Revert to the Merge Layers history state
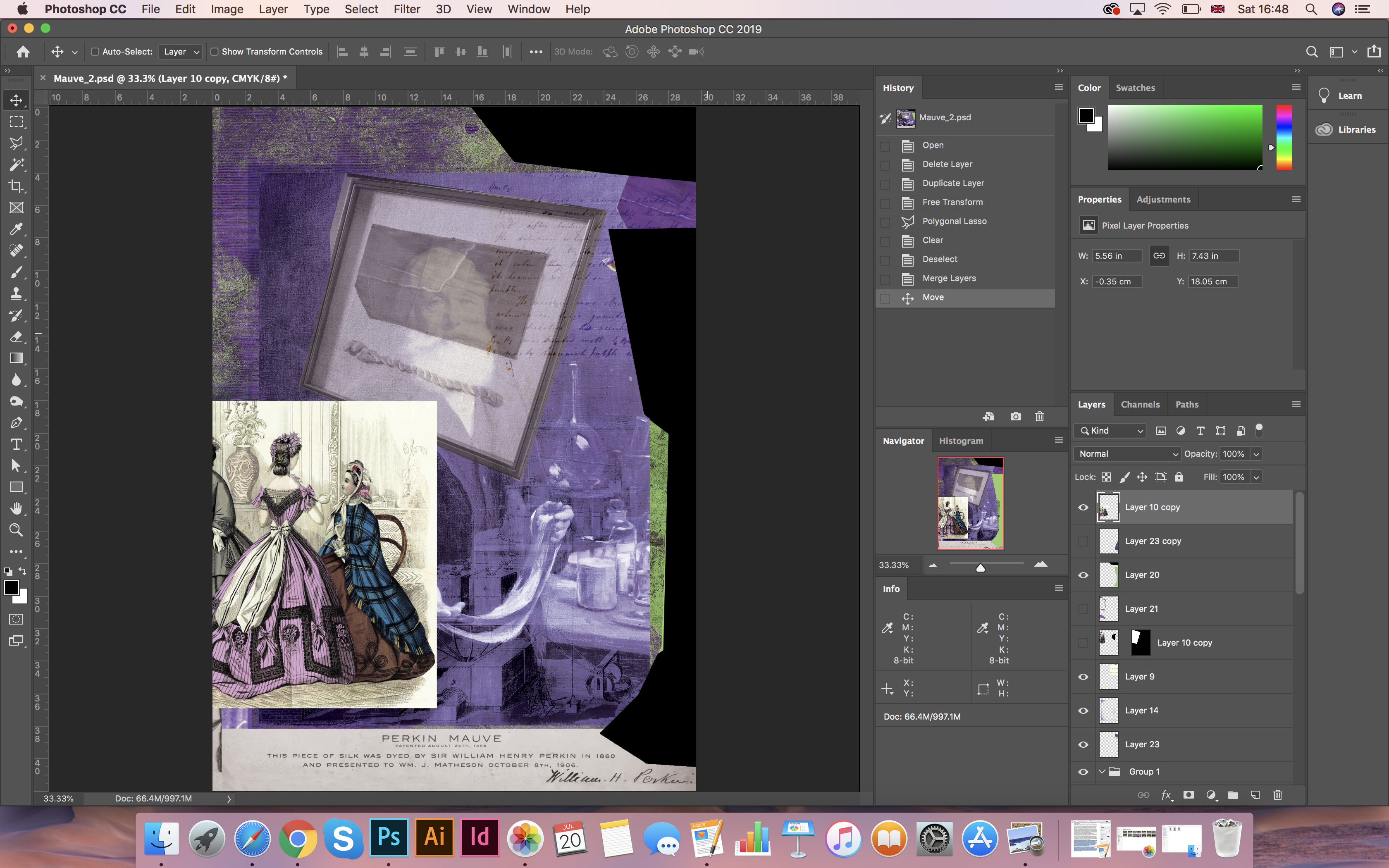The width and height of the screenshot is (1389, 868). click(949, 279)
